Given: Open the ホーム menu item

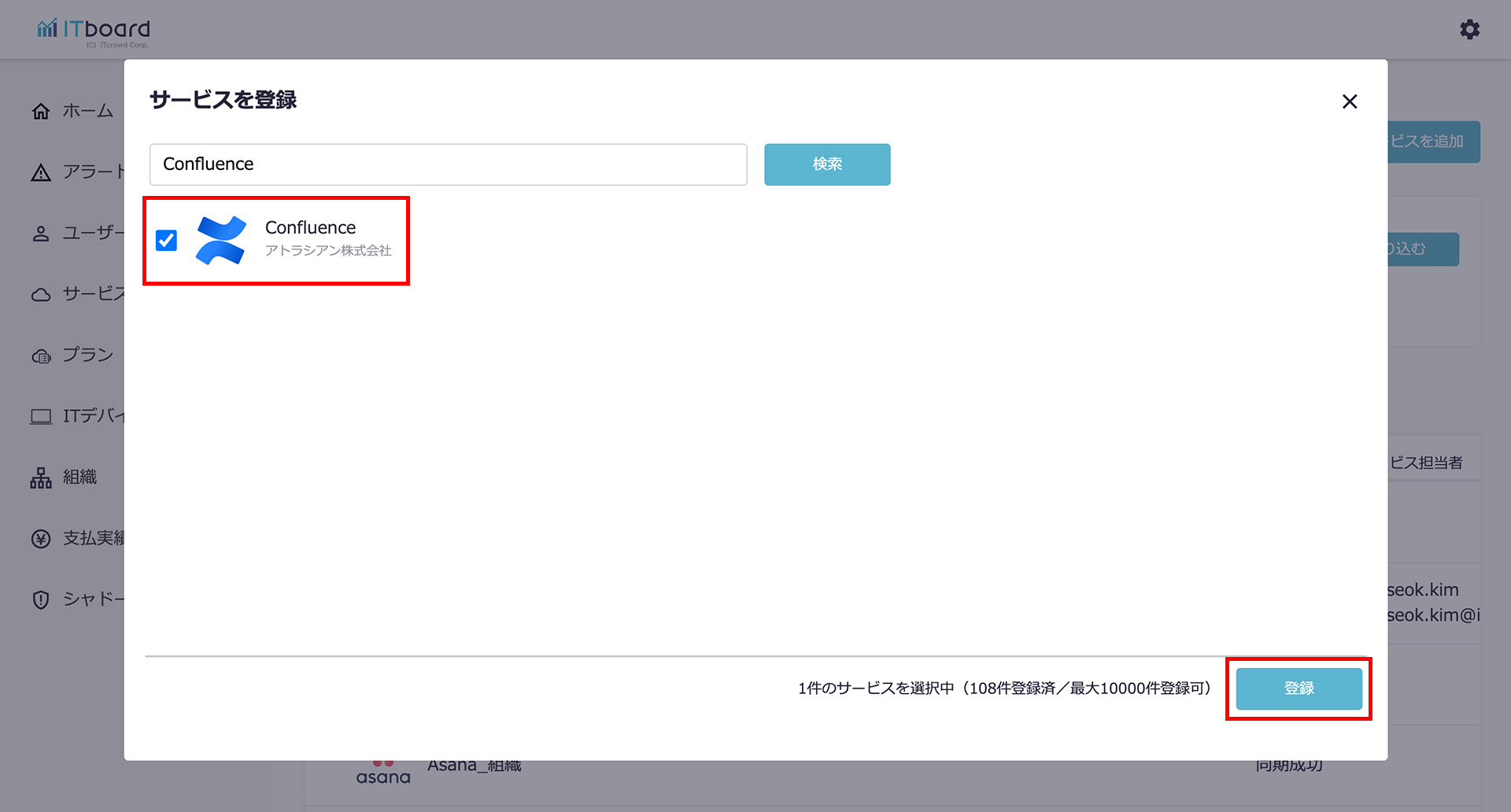Looking at the screenshot, I should pyautogui.click(x=87, y=112).
